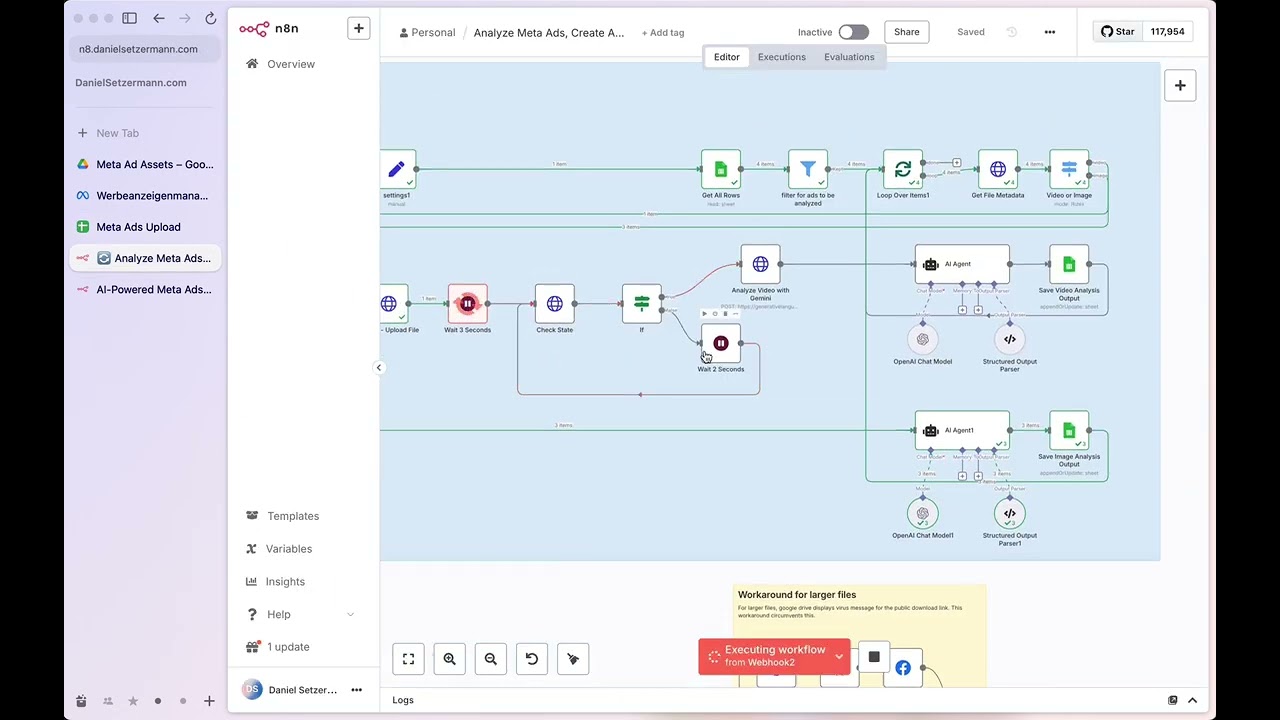Click the browser address bar

[x=146, y=49]
